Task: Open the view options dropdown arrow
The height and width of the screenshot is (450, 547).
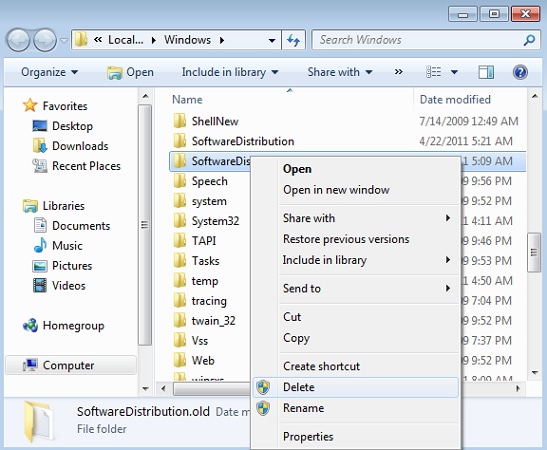Action: click(x=454, y=72)
